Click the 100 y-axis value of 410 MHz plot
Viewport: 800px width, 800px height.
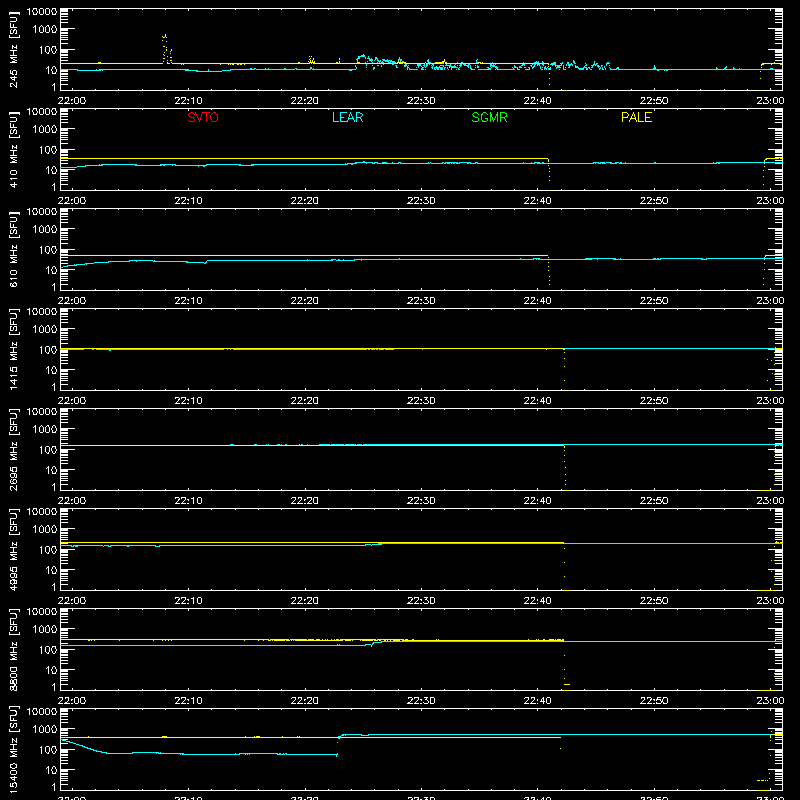tap(48, 150)
